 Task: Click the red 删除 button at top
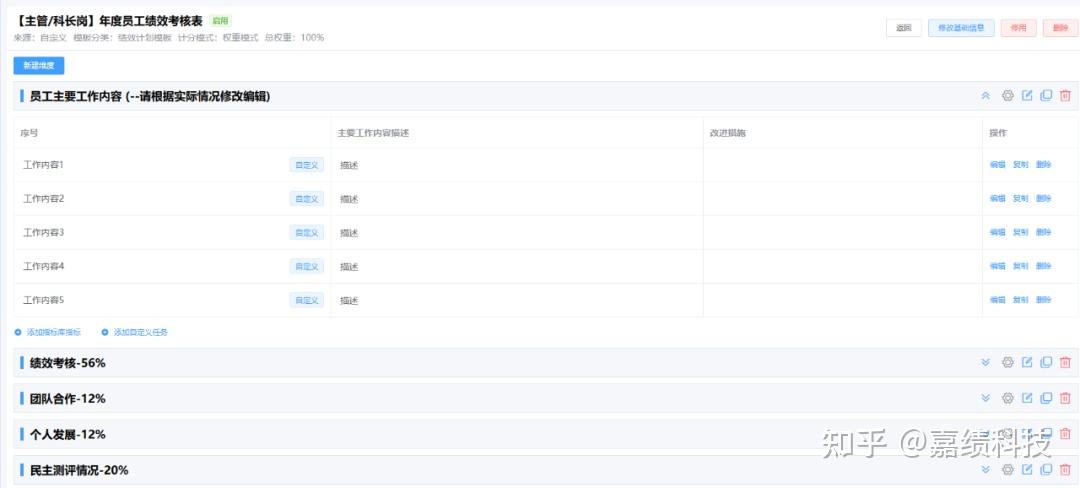point(1060,28)
